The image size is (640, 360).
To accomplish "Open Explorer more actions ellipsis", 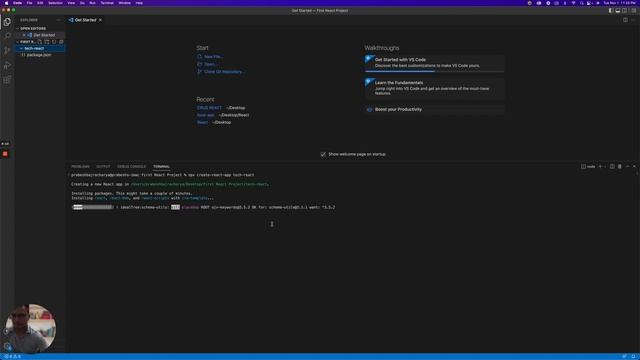I will click(58, 20).
